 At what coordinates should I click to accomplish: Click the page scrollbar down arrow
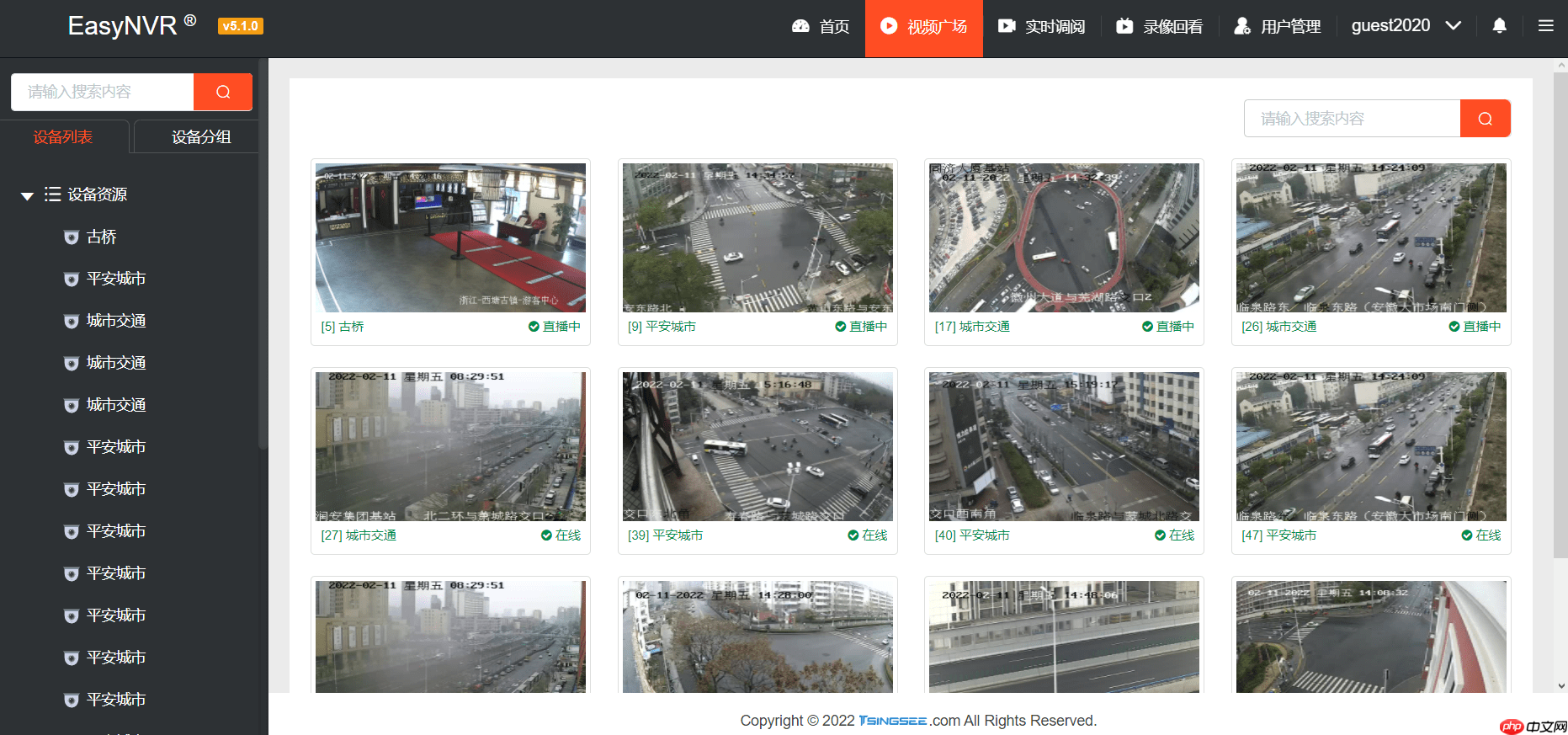coord(1561,686)
